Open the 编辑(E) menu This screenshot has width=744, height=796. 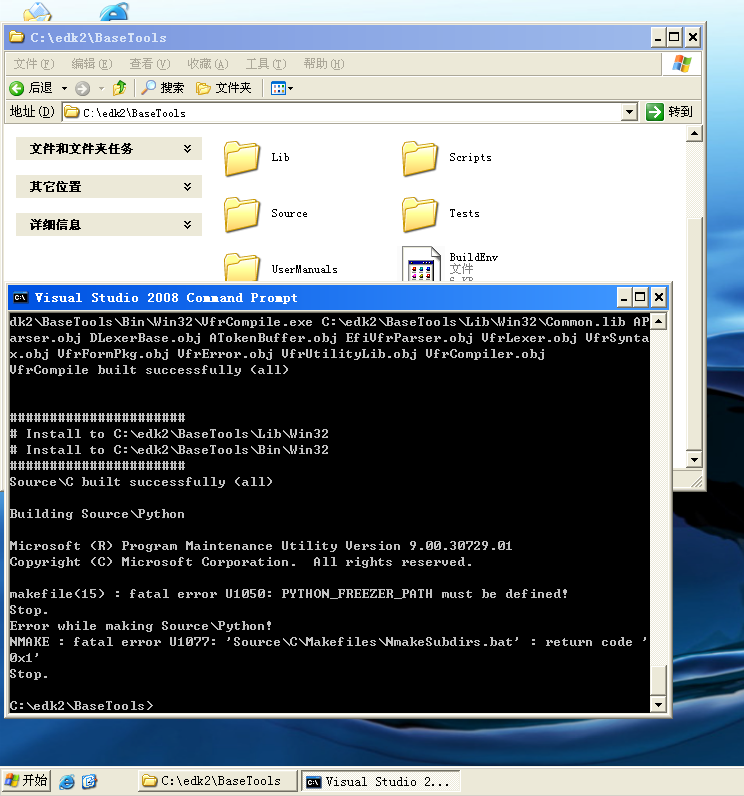(92, 64)
